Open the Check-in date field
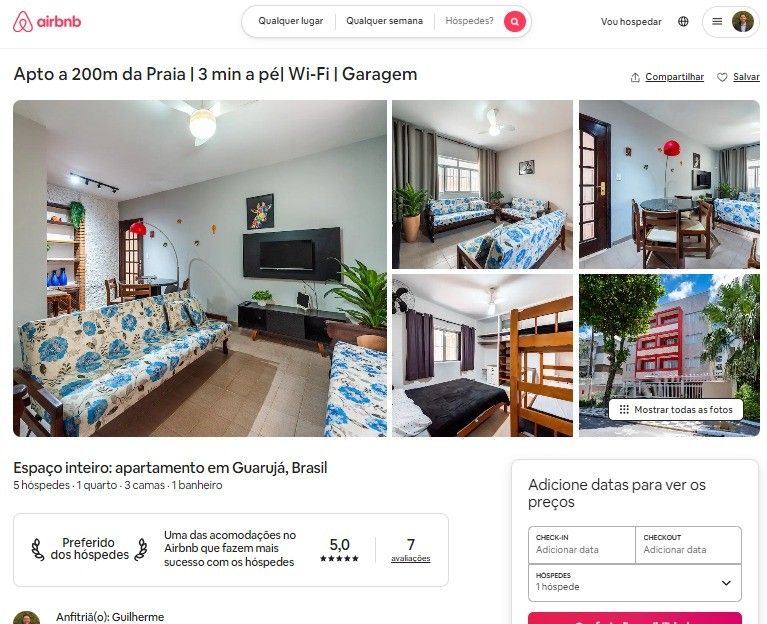767x624 pixels. (x=582, y=545)
